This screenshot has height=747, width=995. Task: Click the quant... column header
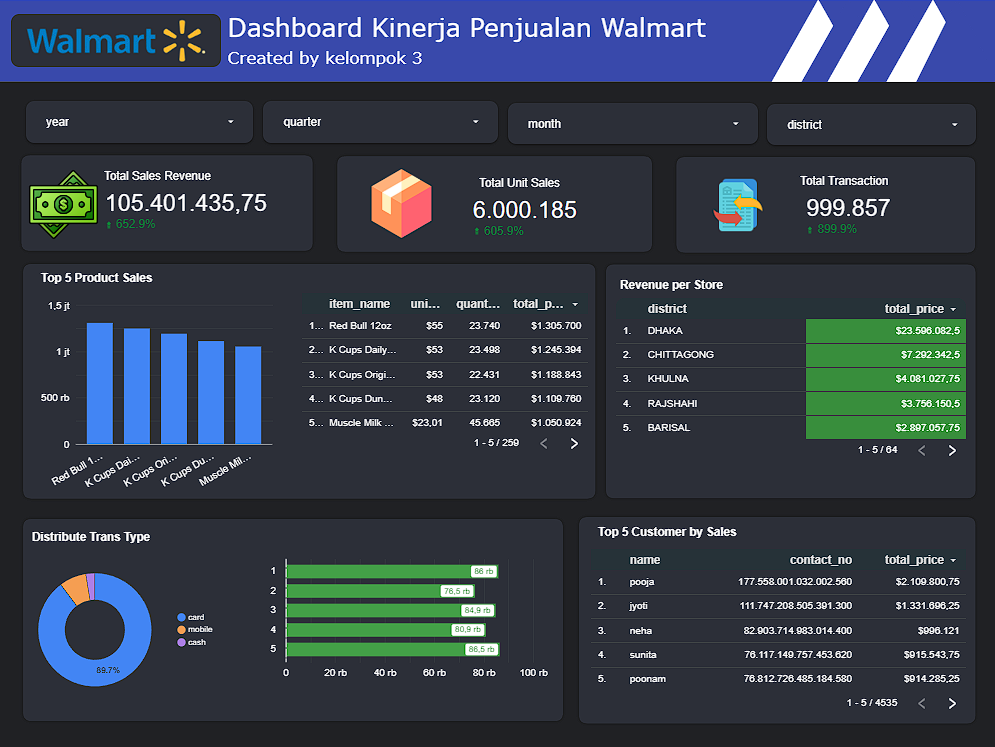click(478, 304)
